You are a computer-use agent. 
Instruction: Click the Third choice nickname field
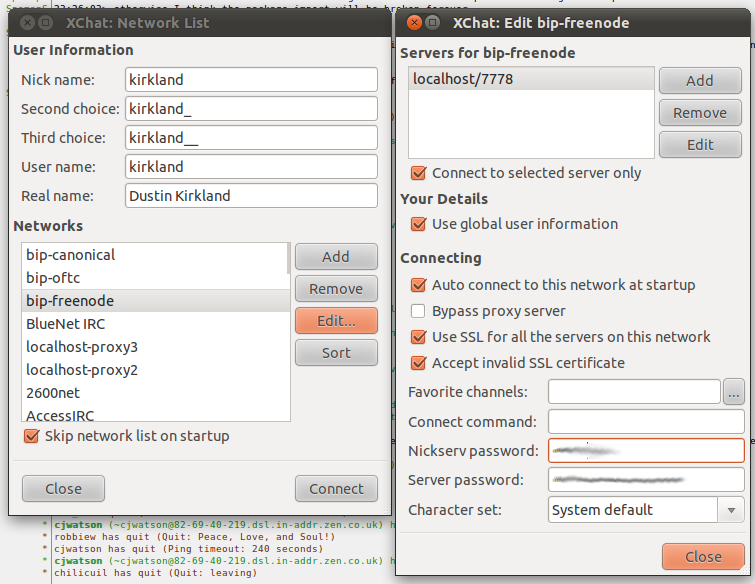[x=251, y=138]
